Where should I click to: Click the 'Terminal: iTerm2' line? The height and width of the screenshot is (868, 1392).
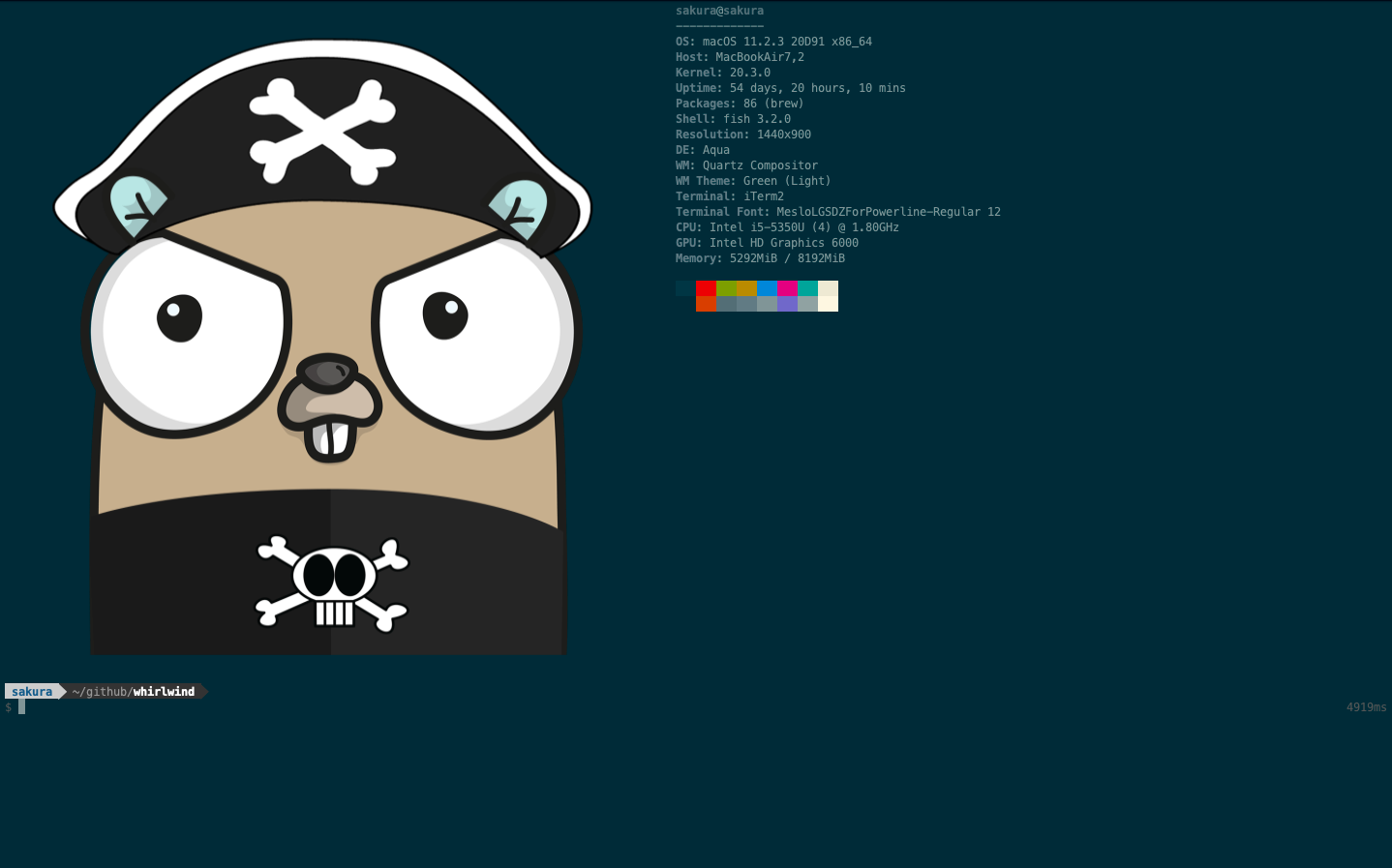pos(730,196)
